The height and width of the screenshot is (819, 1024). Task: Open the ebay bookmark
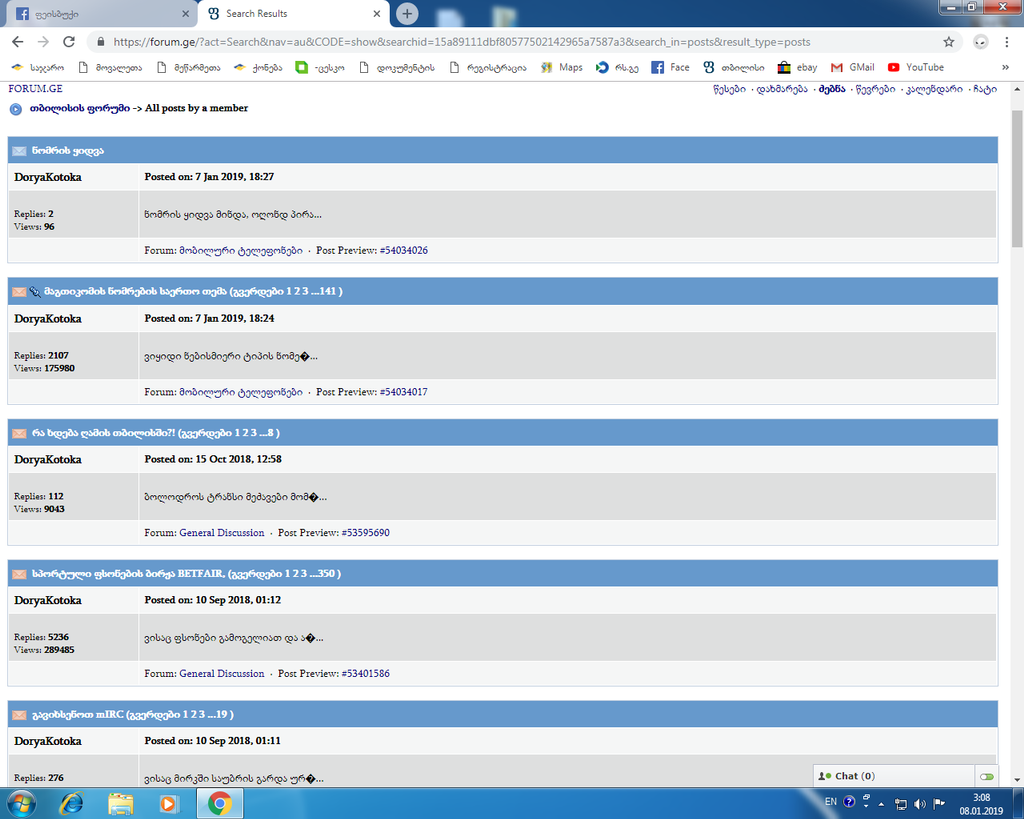(797, 67)
